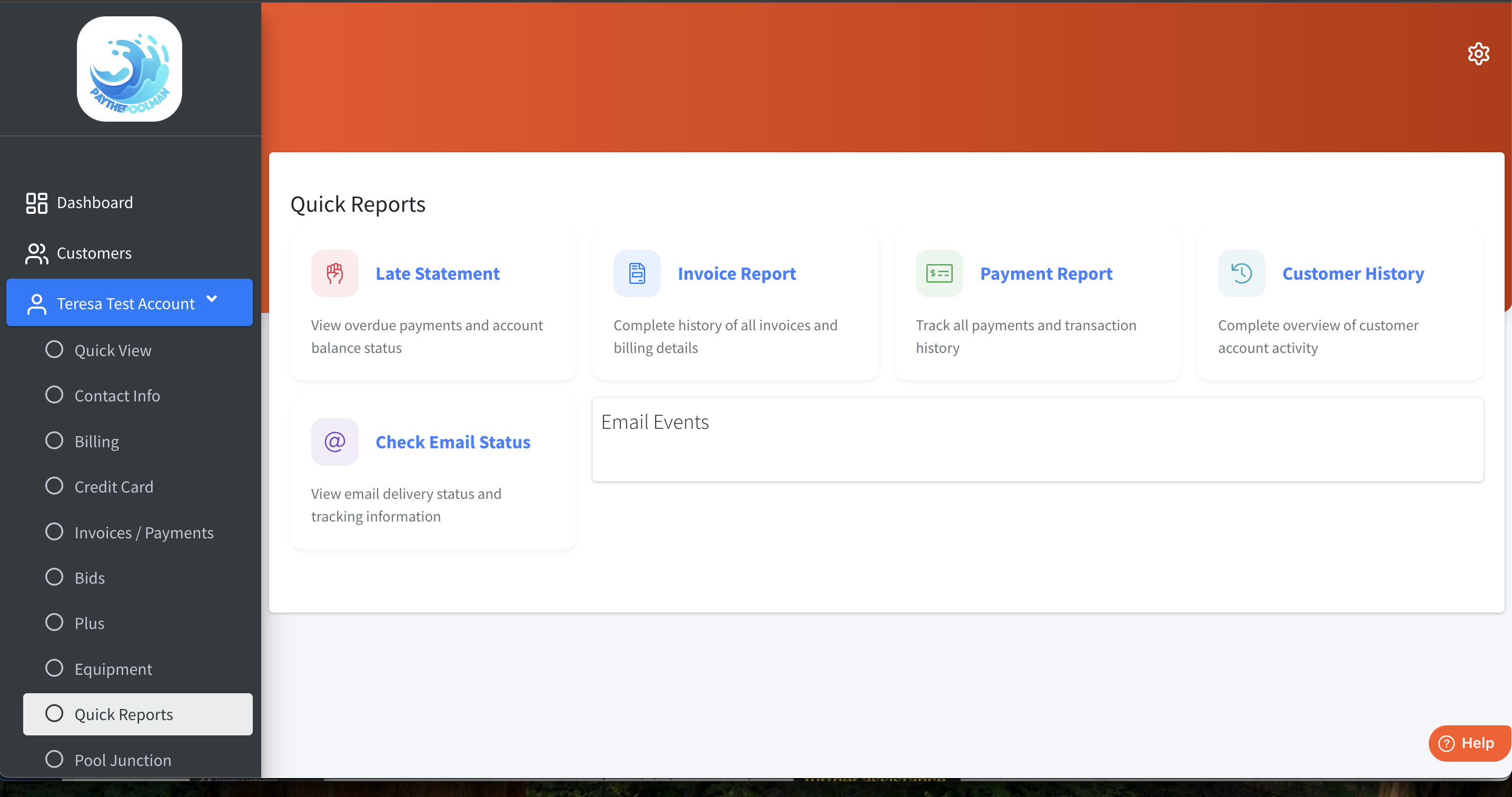Click the Customers people icon
This screenshot has height=797, width=1512.
click(36, 253)
